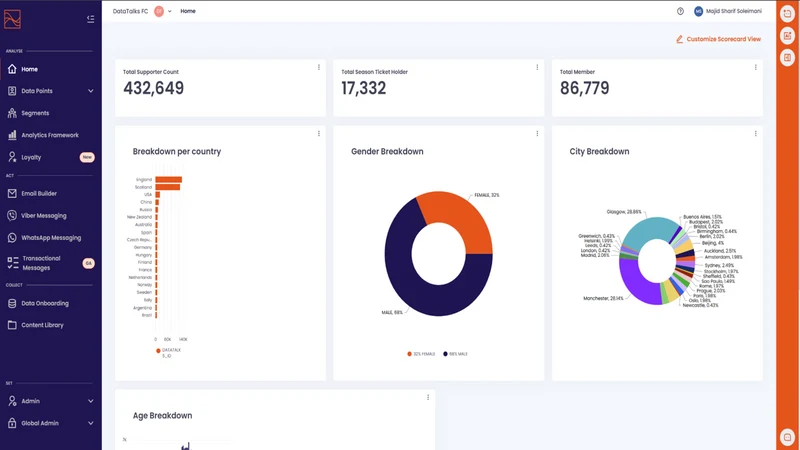
Task: Open Total Member card options menu
Action: 756,67
